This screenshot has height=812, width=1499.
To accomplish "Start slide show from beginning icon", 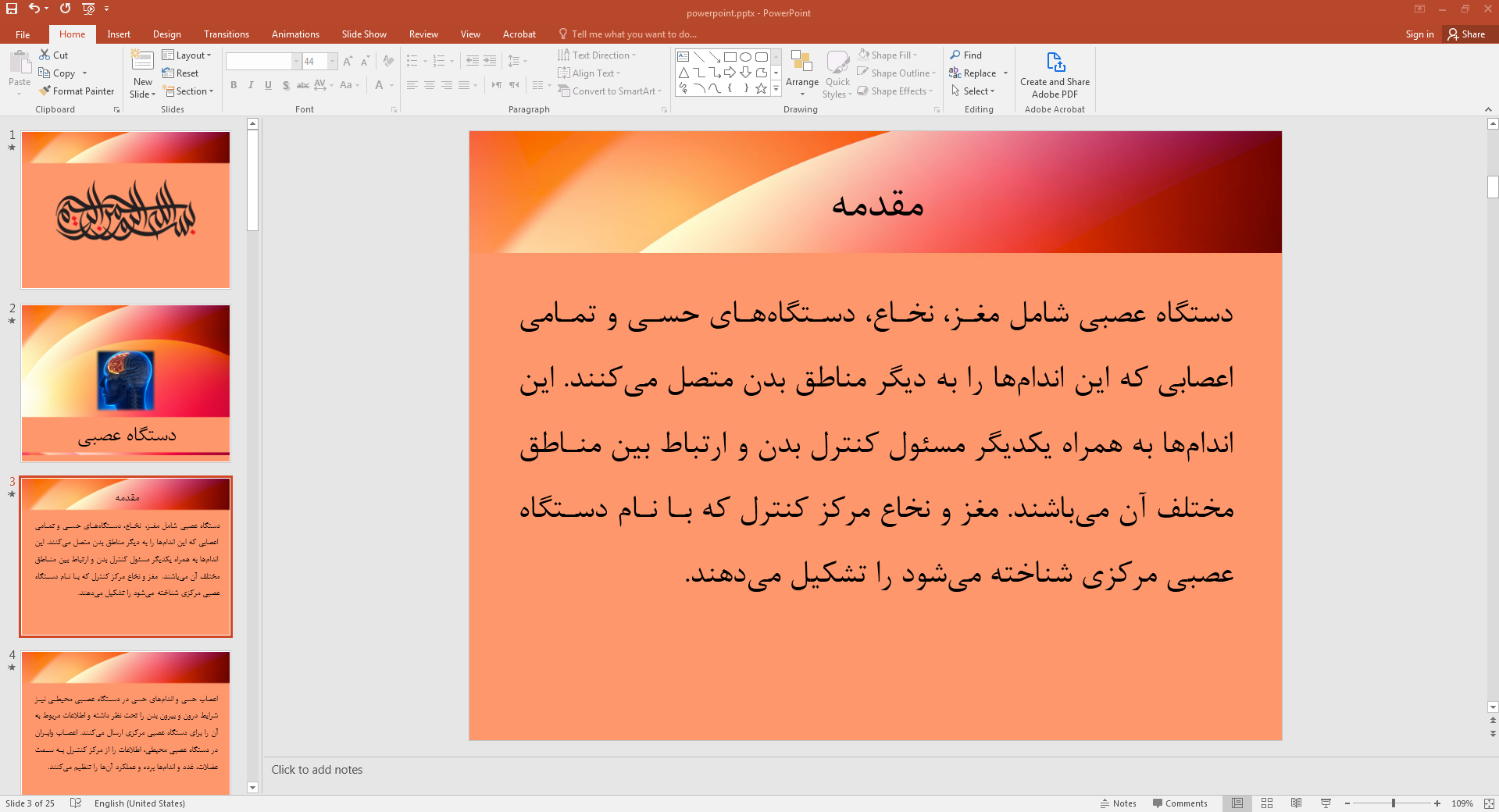I will coord(88,9).
